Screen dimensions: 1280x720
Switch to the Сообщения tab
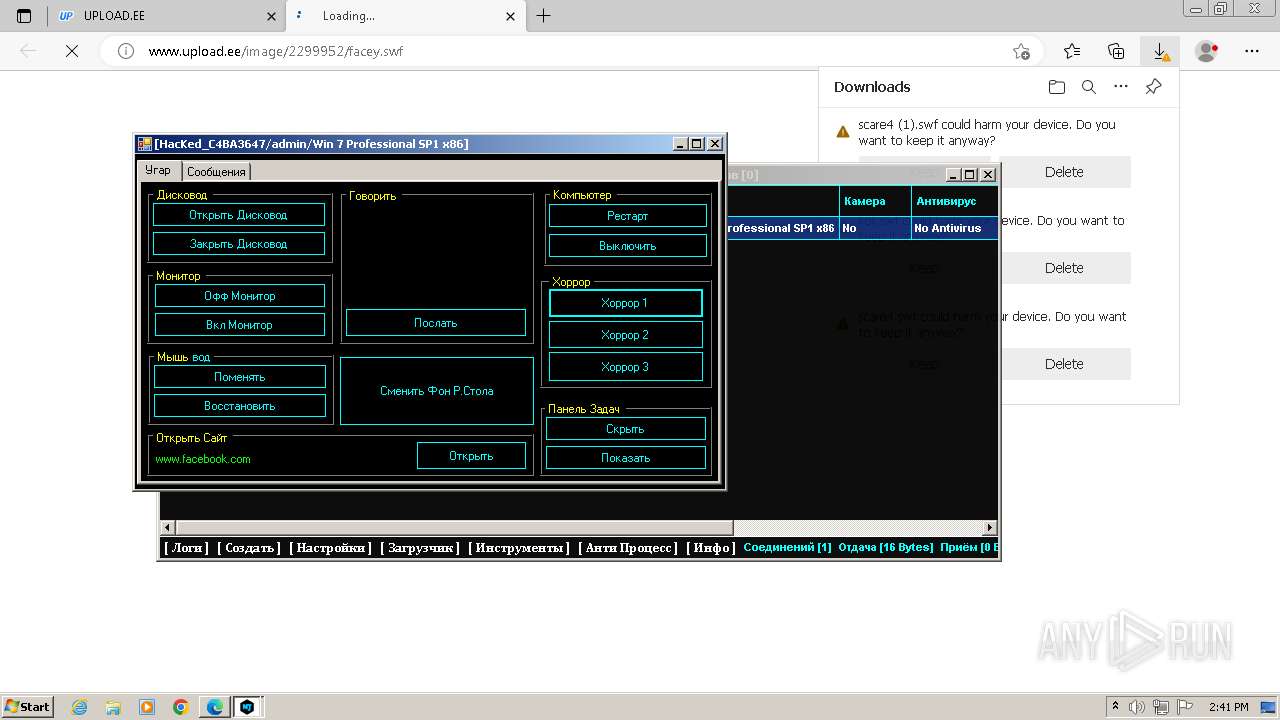click(216, 172)
